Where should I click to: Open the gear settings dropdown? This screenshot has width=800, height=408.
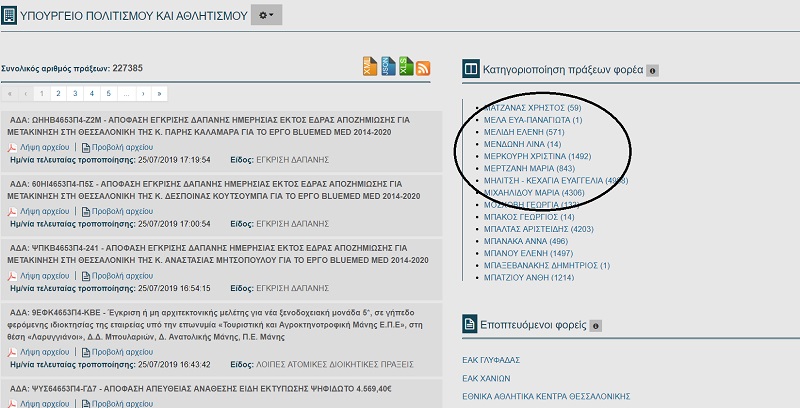click(266, 15)
